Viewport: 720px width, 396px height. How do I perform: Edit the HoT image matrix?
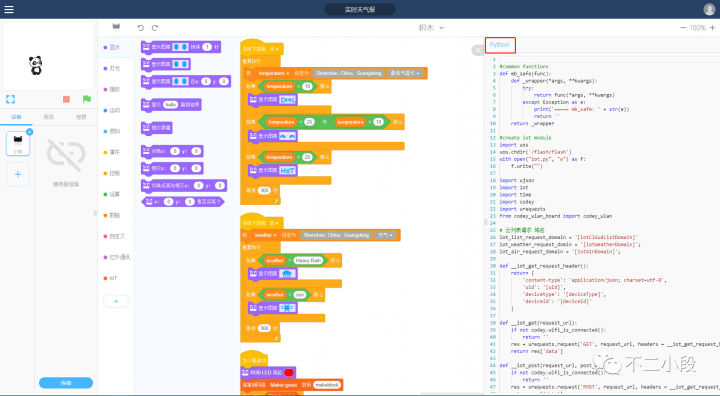287,170
